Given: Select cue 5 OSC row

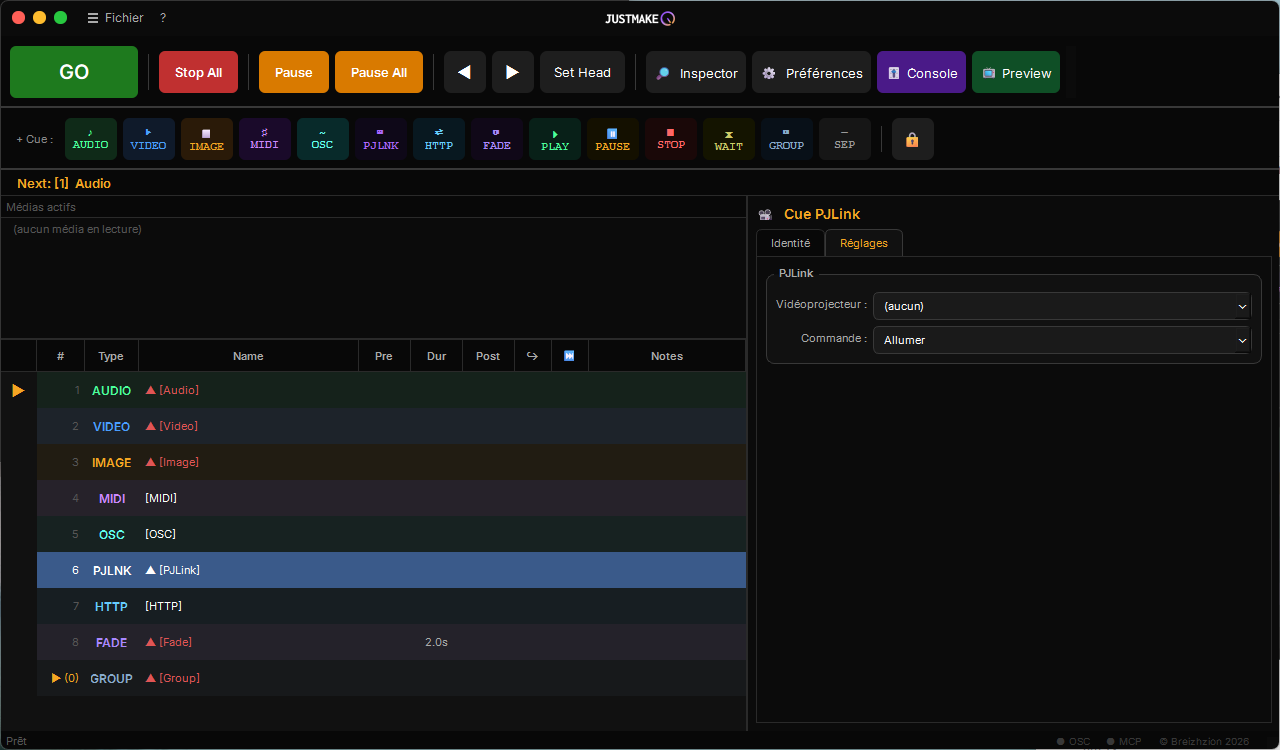Looking at the screenshot, I should point(391,534).
